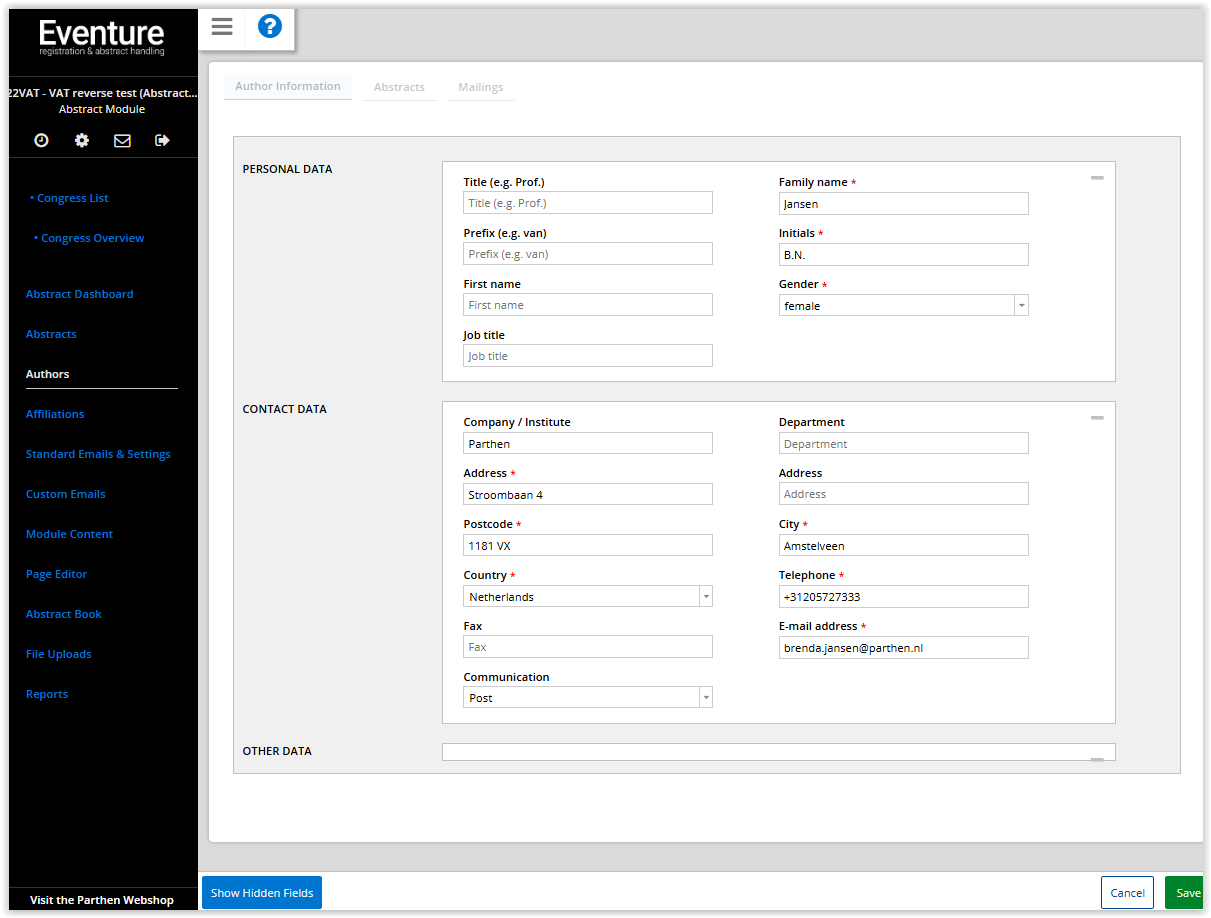1211x918 pixels.
Task: Click the Cancel button
Action: pos(1127,893)
